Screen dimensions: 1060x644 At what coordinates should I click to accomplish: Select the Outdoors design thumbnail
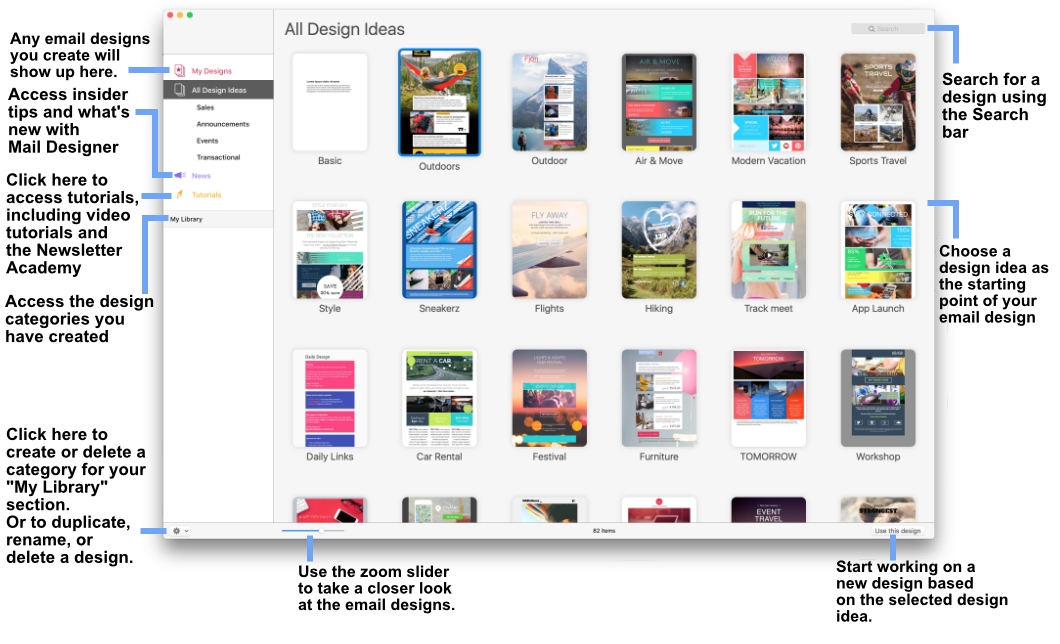point(439,102)
